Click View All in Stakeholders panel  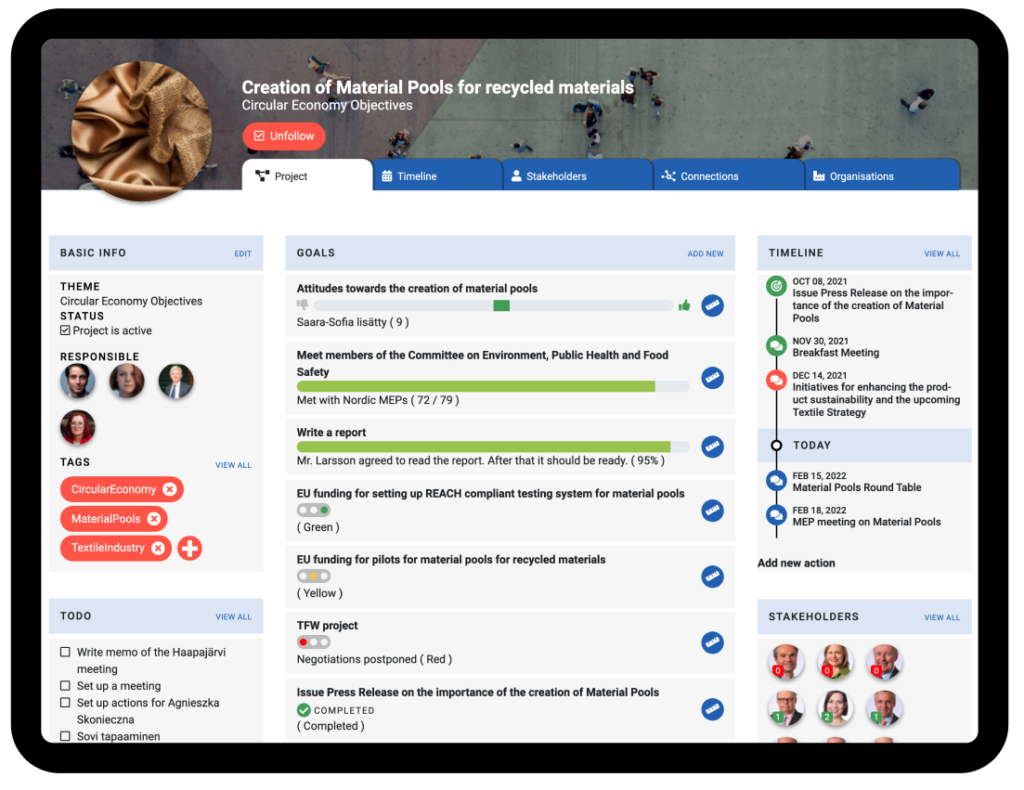click(x=942, y=617)
